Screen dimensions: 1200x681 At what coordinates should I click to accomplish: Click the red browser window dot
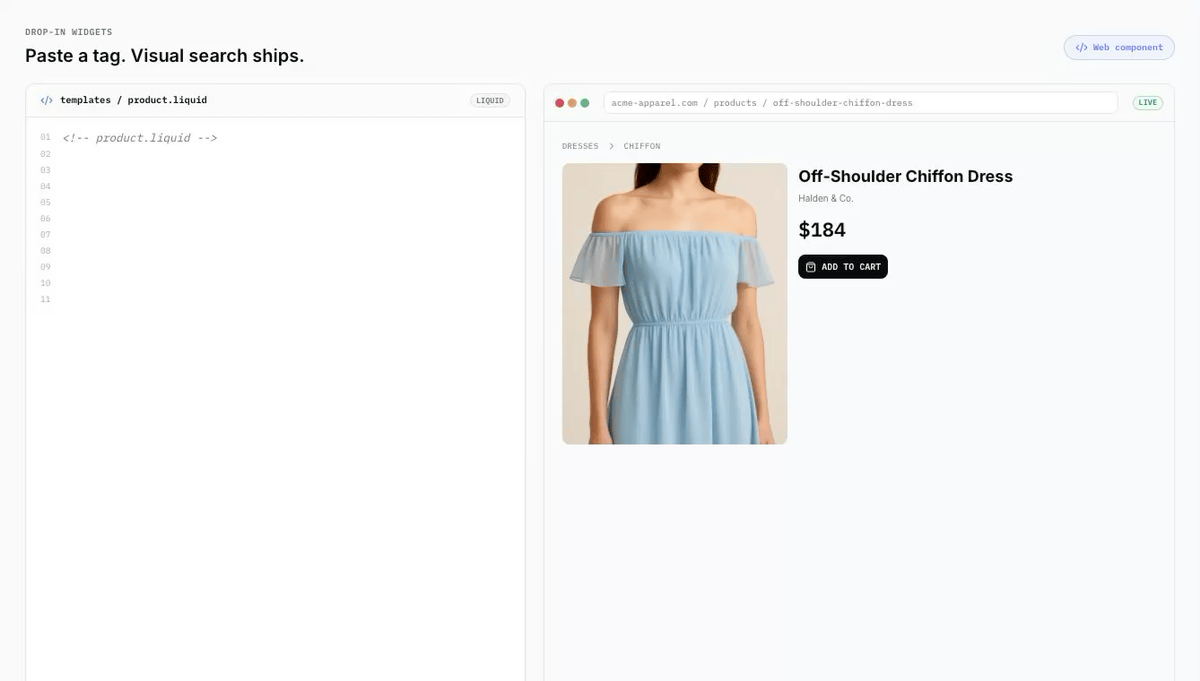click(559, 103)
